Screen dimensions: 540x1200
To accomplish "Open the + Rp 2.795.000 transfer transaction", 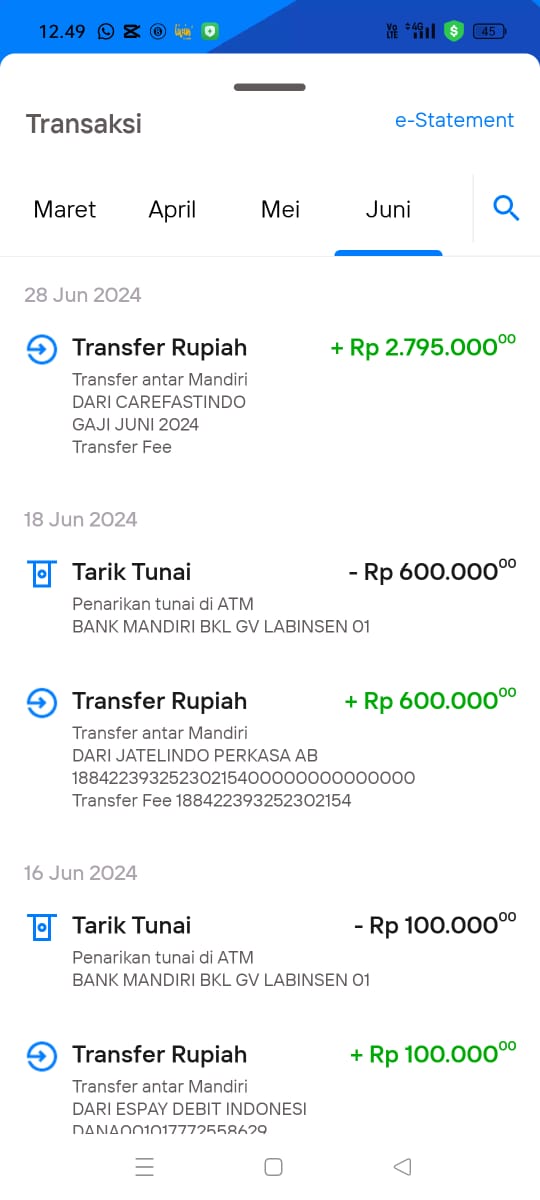I will point(270,396).
